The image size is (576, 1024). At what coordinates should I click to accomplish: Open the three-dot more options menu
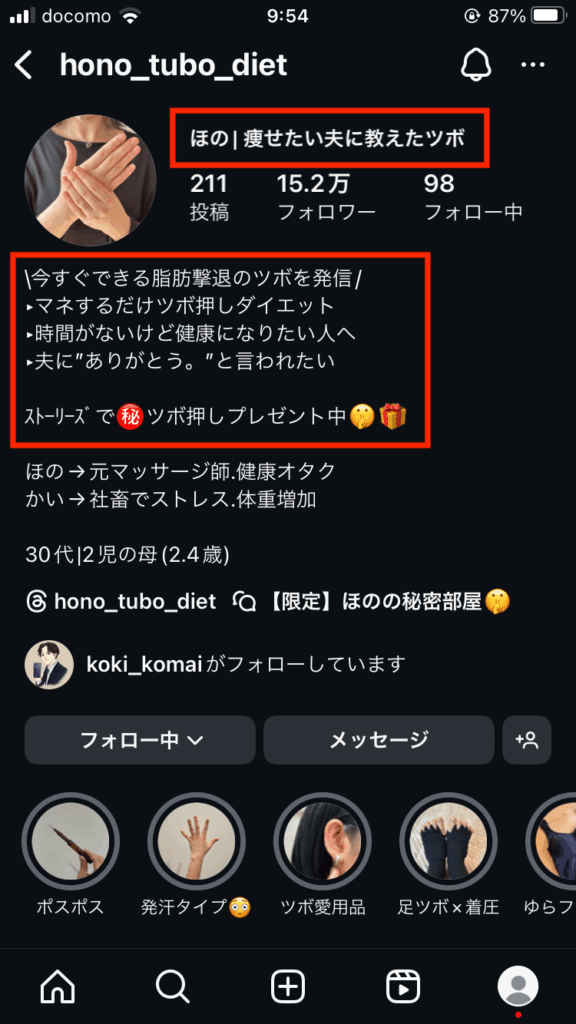[x=533, y=65]
